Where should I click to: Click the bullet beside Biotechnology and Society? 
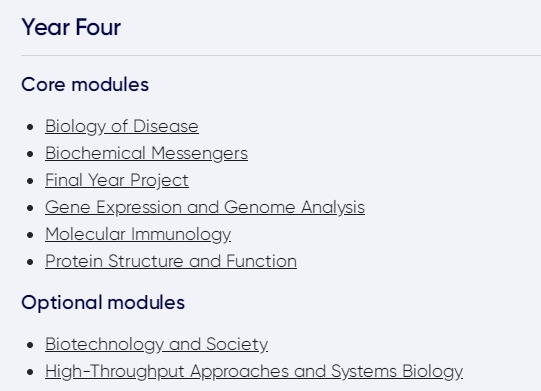pyautogui.click(x=30, y=345)
